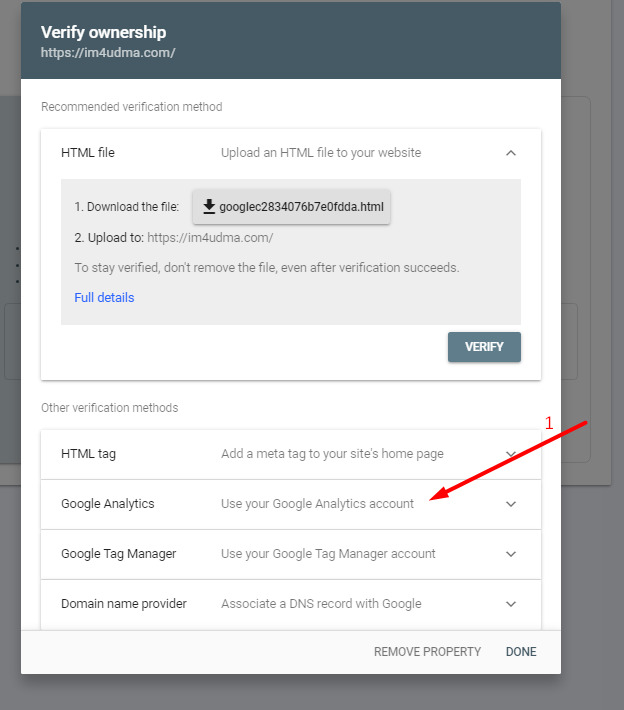
Task: Click the HTML file method title
Action: (x=88, y=153)
